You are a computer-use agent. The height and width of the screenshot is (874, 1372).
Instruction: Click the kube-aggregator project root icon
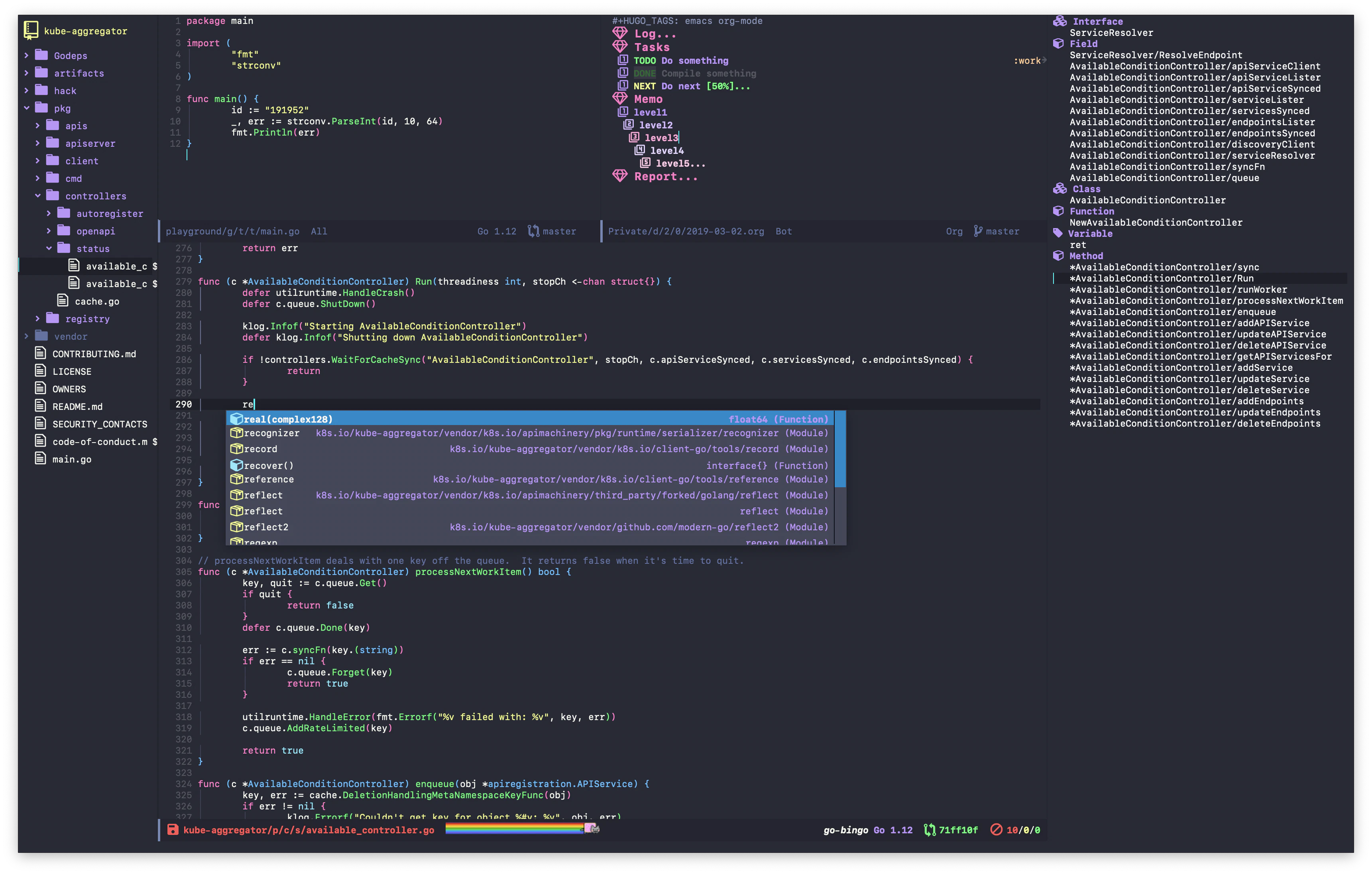(31, 30)
